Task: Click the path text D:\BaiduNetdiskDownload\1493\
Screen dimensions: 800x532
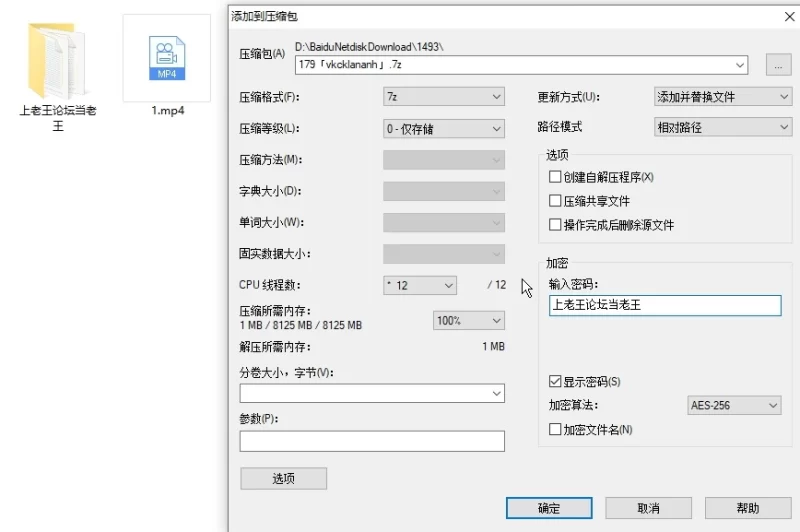Action: (369, 47)
